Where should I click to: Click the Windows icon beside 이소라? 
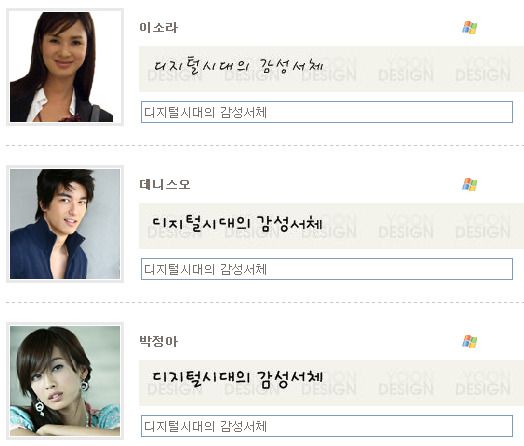pyautogui.click(x=470, y=28)
